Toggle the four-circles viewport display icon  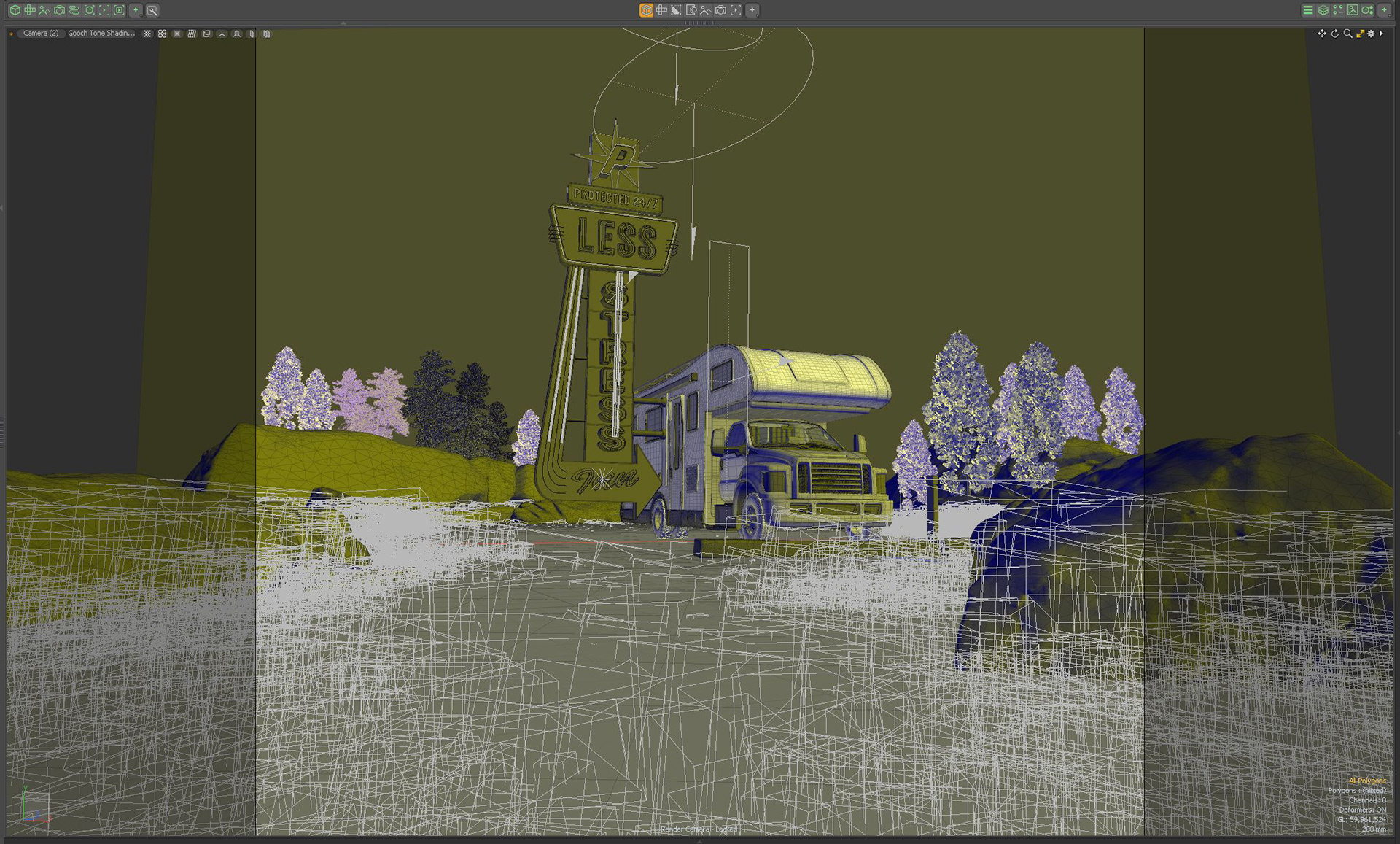click(162, 34)
